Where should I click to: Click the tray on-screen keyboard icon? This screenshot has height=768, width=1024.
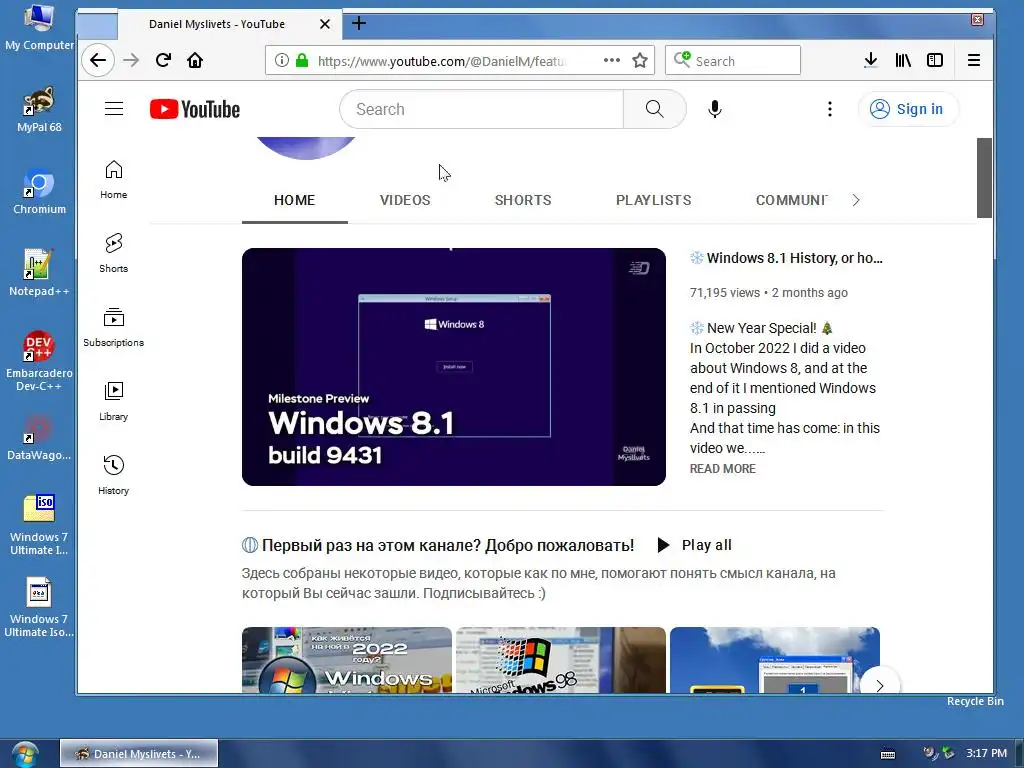pos(888,754)
